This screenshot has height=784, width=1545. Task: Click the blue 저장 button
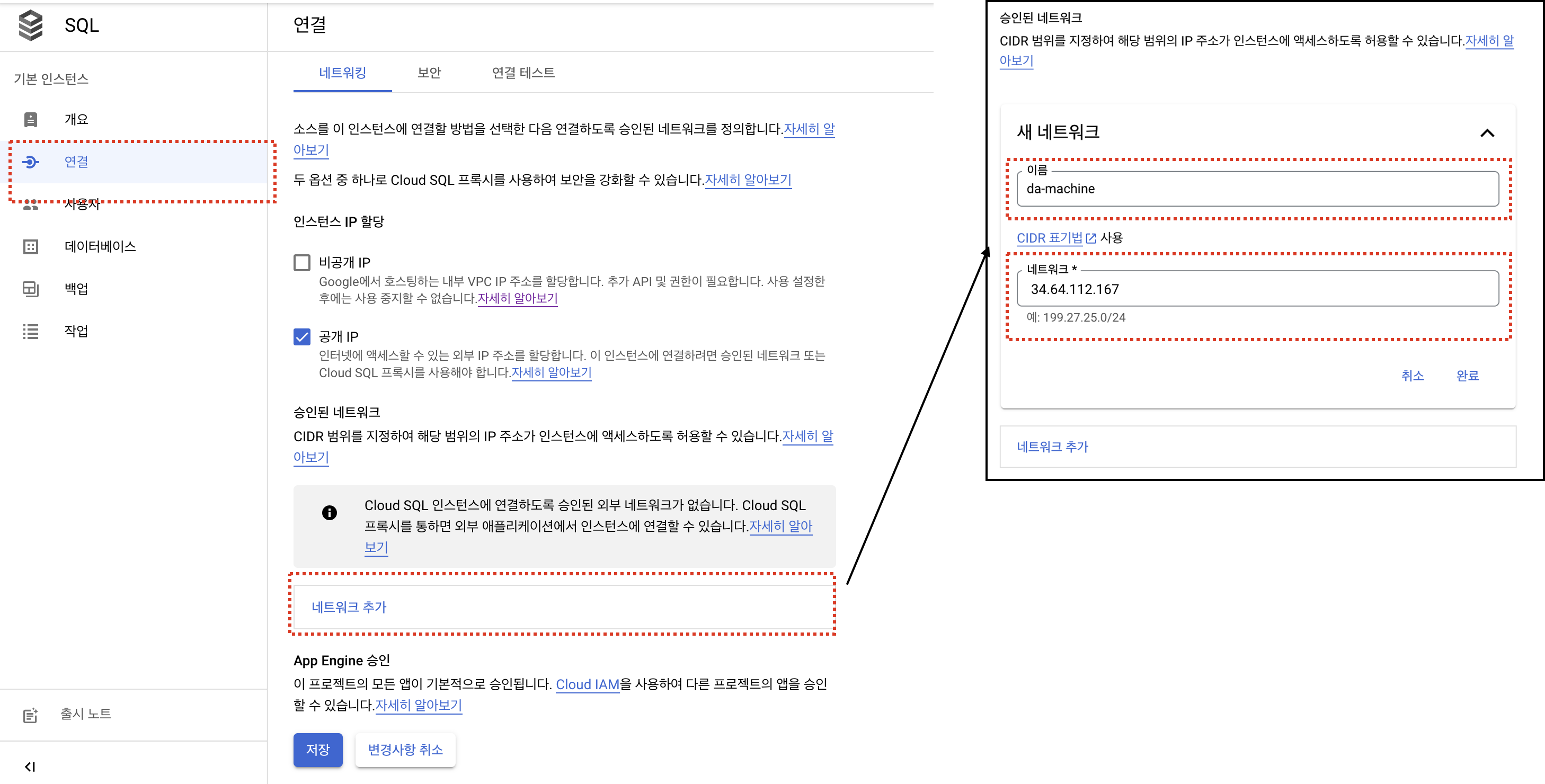318,750
